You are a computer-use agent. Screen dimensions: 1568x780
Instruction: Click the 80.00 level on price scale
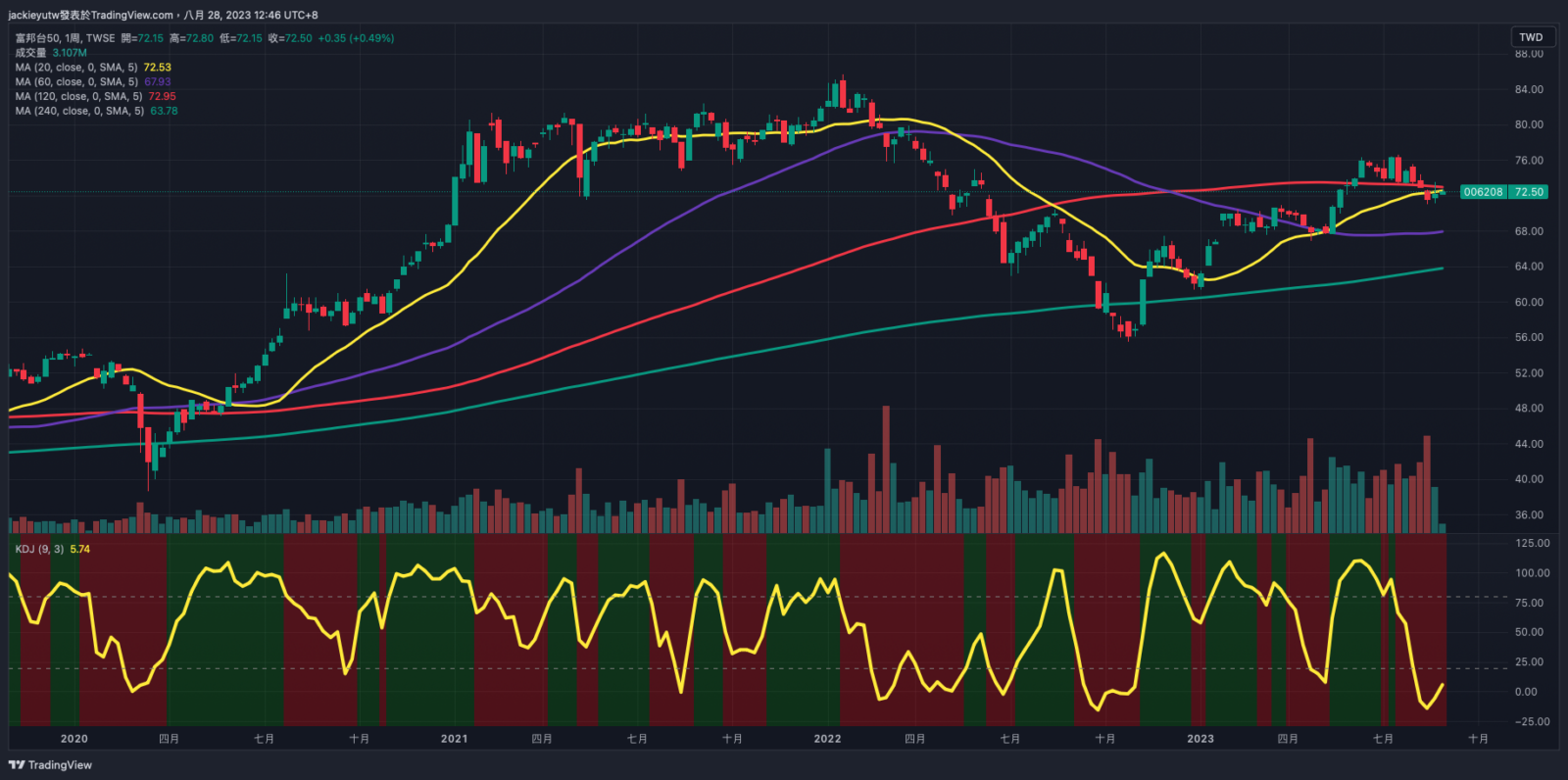(x=1528, y=125)
